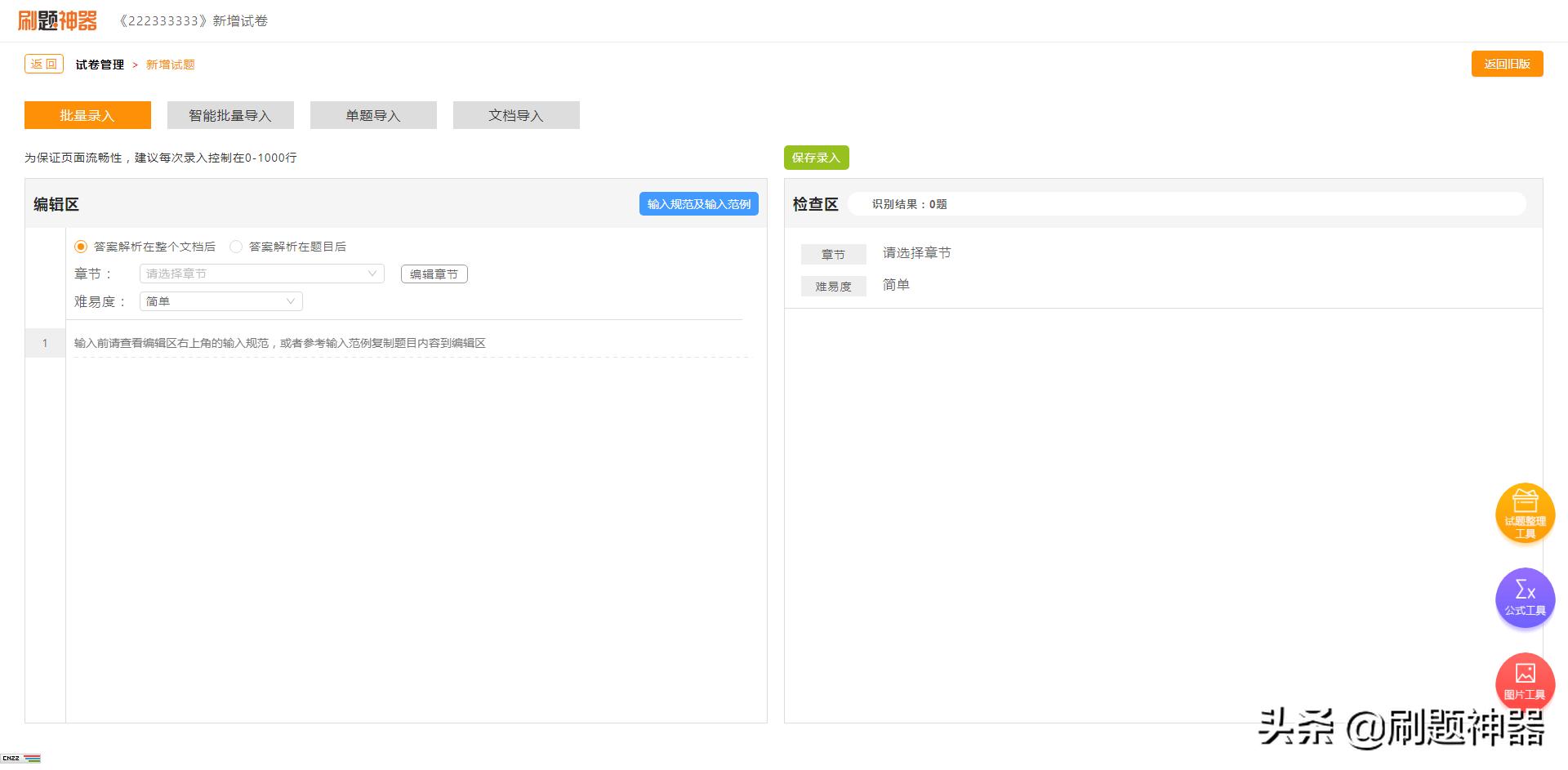Select 答案解析在题目后 radio option
Image resolution: width=1568 pixels, height=770 pixels.
[x=236, y=247]
